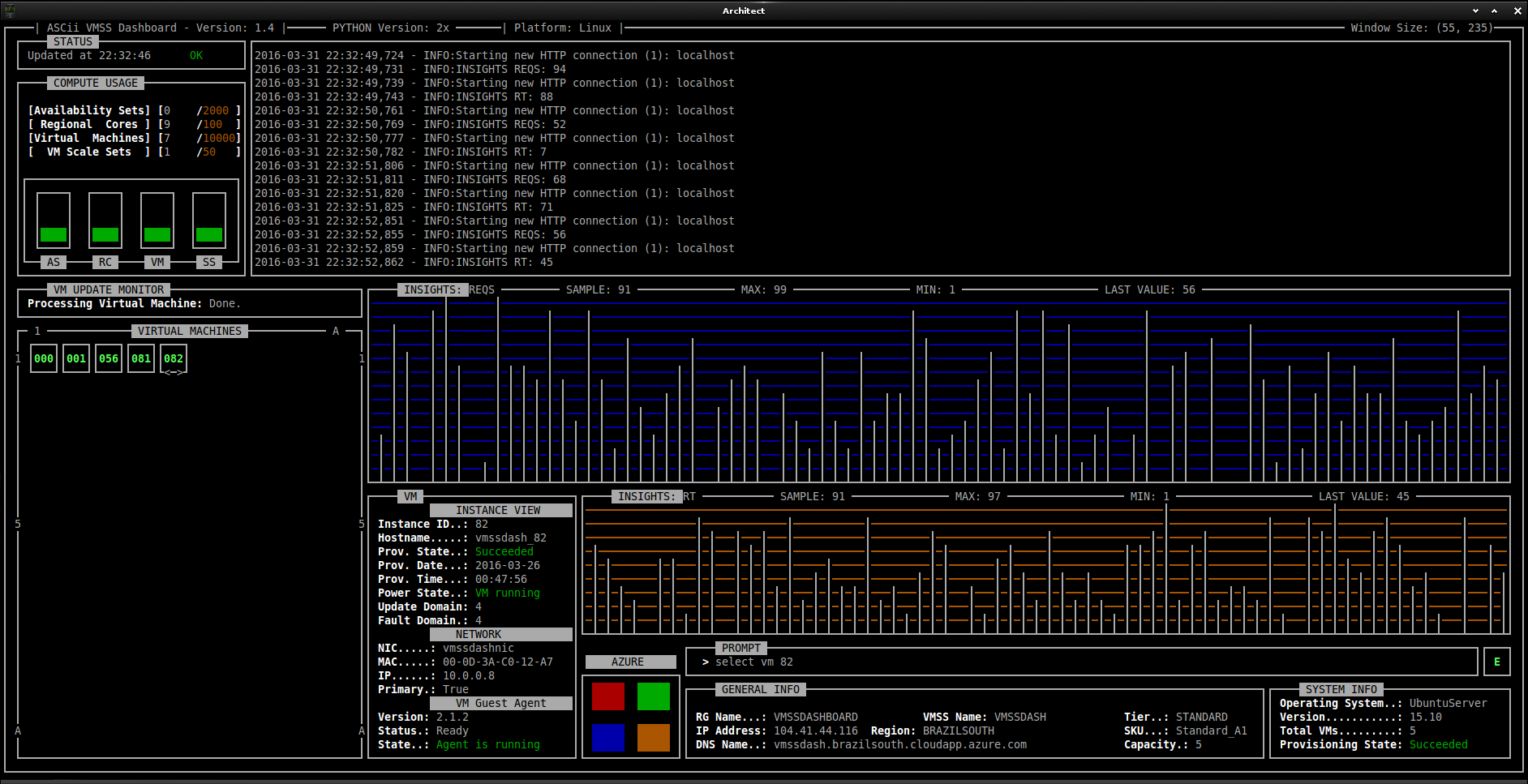Click the title bar down arrow button
The image size is (1528, 784).
click(x=1475, y=11)
